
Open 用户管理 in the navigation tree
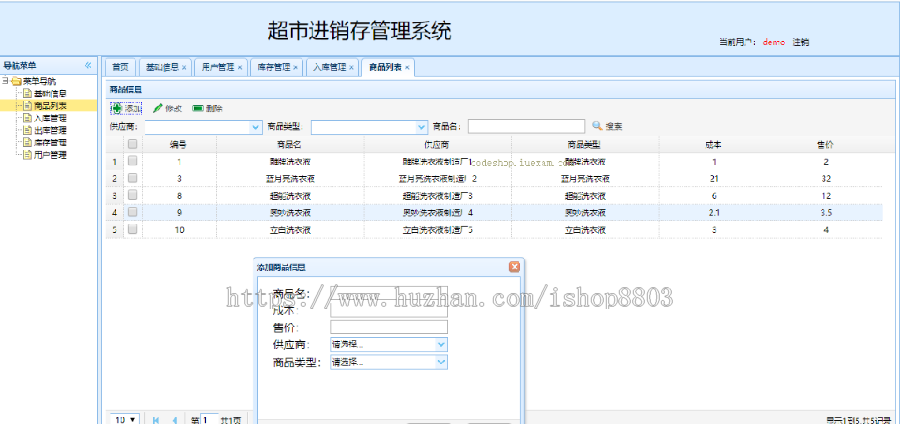point(50,155)
